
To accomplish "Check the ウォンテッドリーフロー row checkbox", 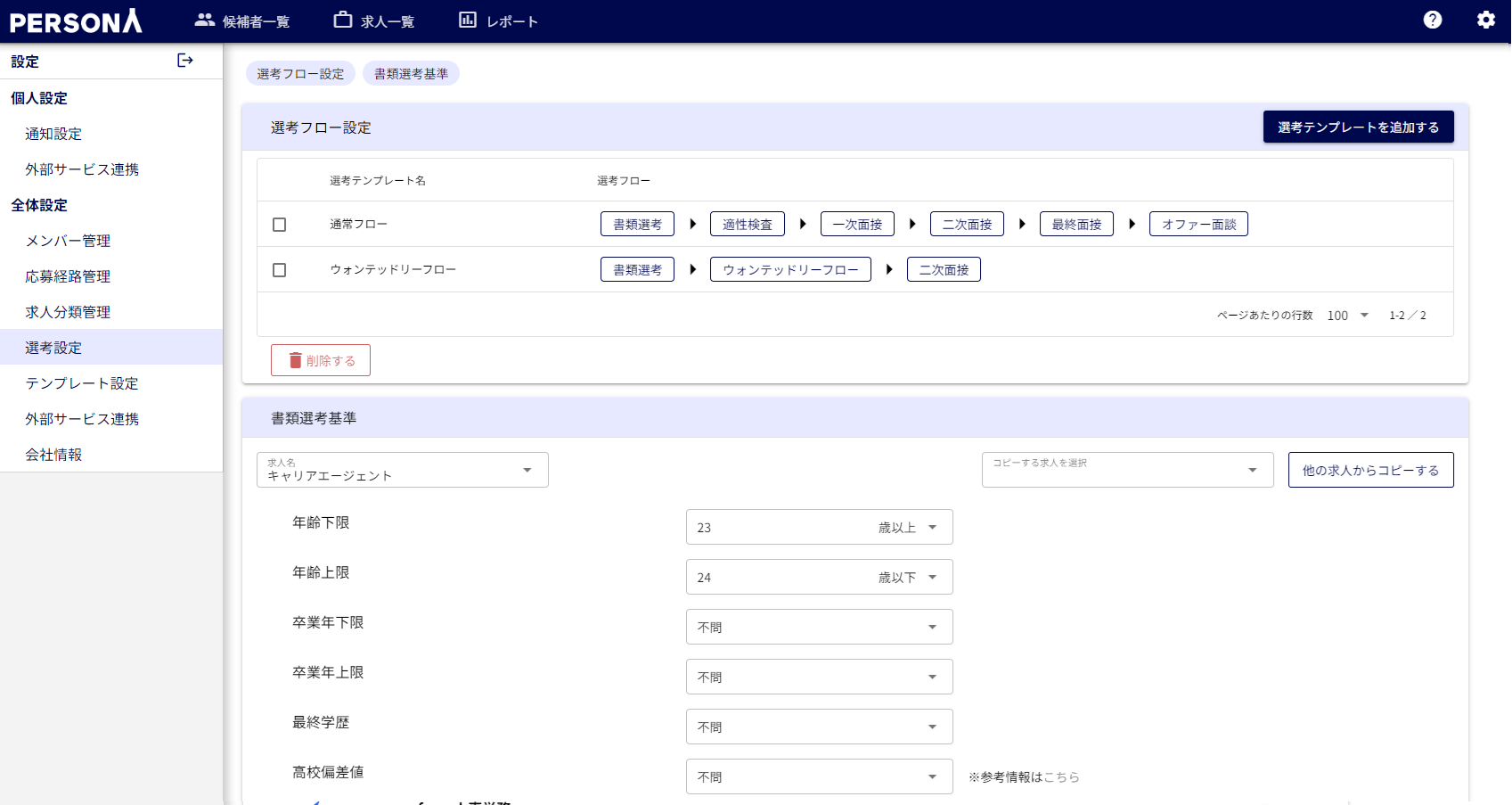I will [279, 270].
